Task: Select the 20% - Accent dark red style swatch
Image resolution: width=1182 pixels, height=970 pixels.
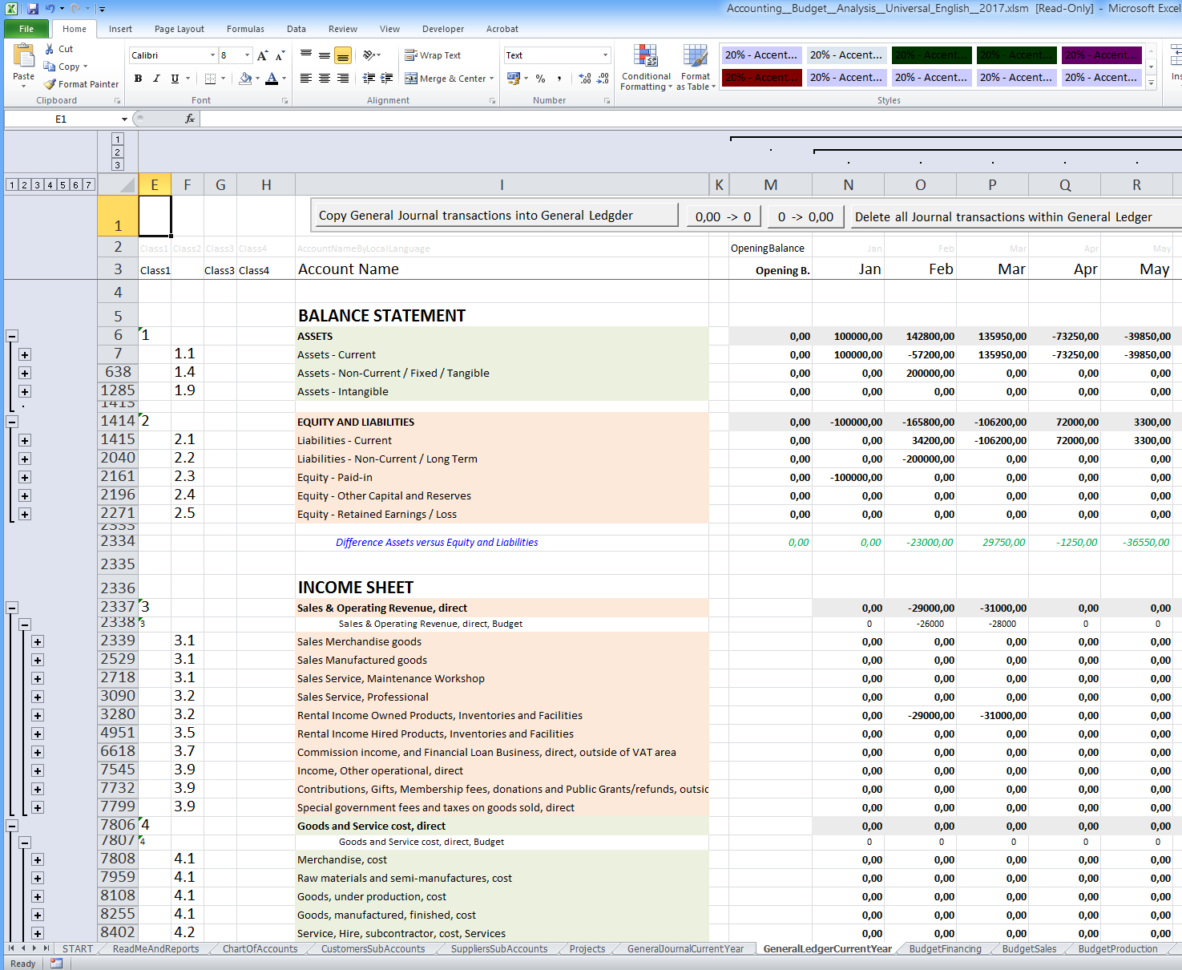Action: (x=761, y=77)
